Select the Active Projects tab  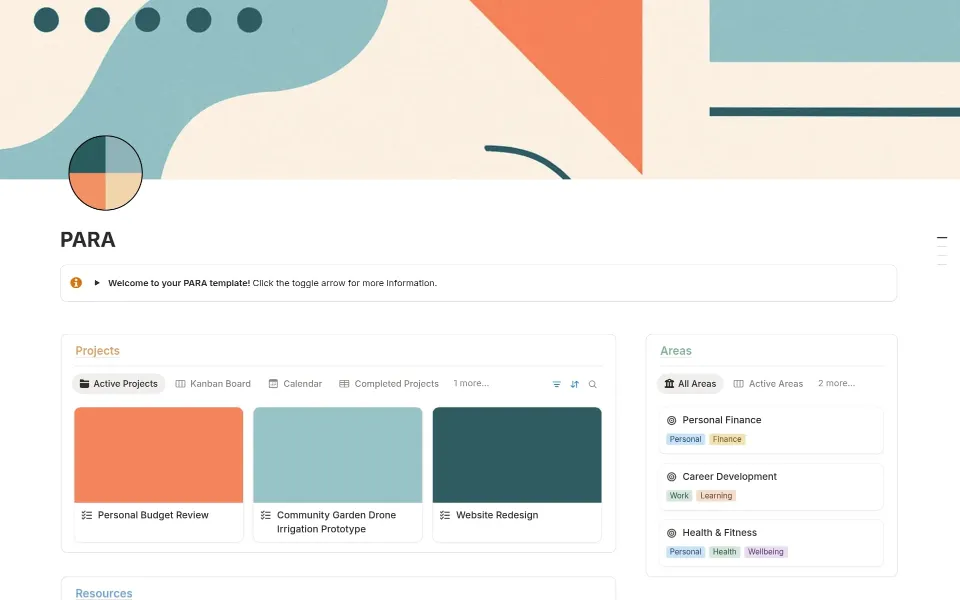click(119, 384)
